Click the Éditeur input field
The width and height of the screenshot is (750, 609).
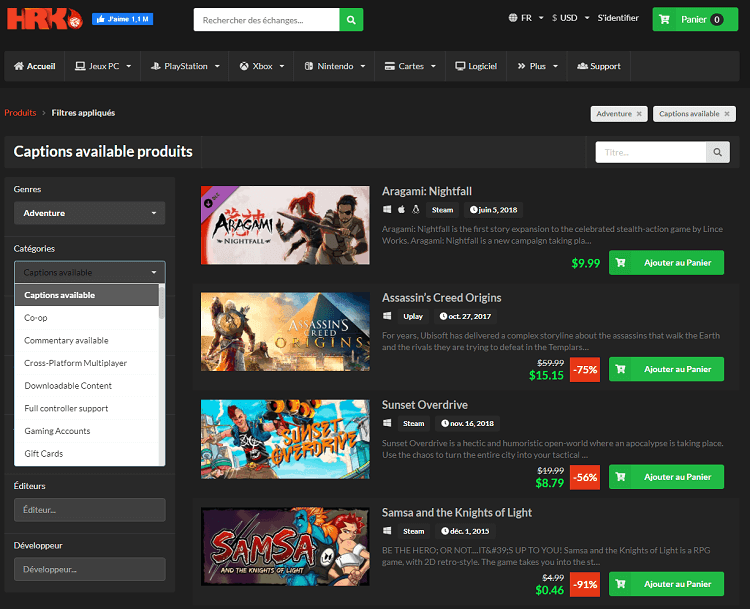pyautogui.click(x=89, y=510)
